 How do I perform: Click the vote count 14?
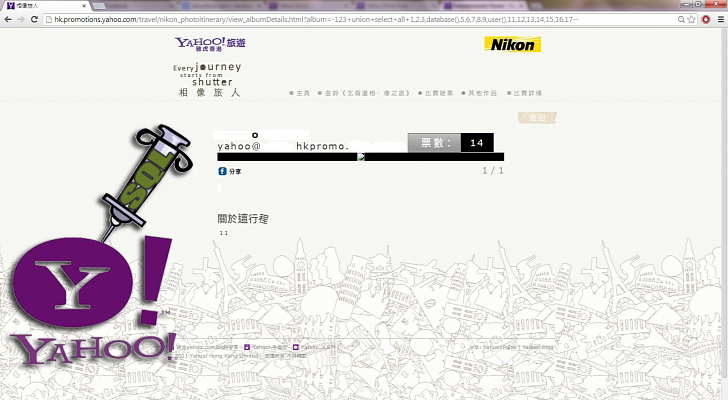(x=477, y=143)
